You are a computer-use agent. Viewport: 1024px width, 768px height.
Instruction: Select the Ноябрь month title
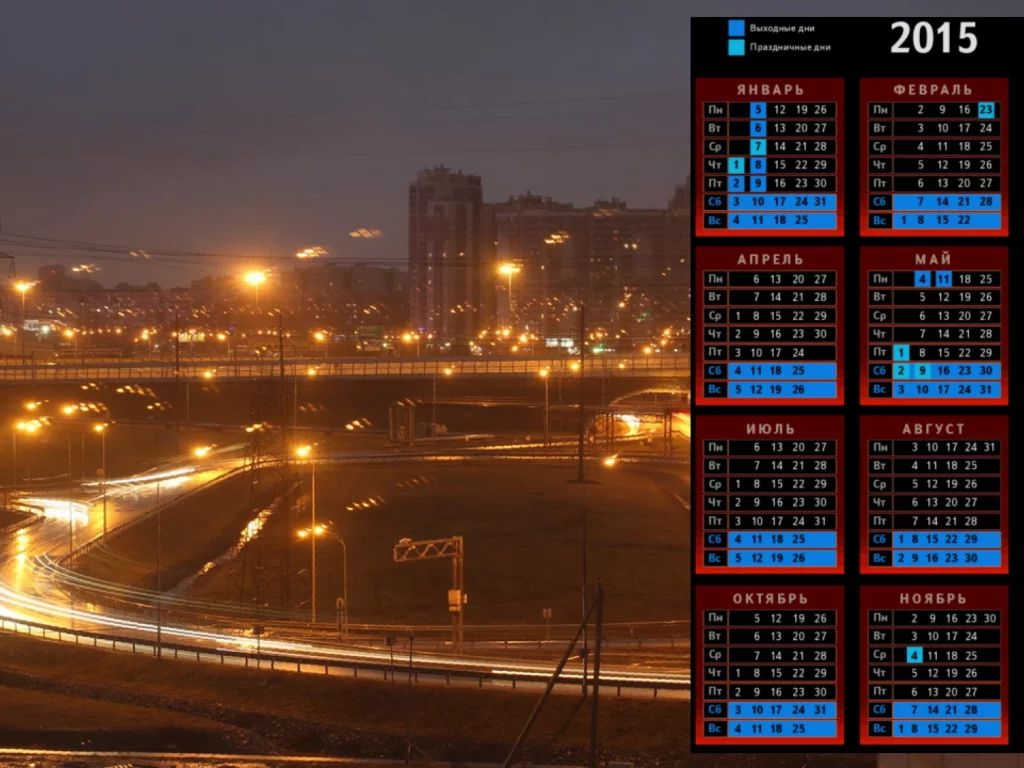point(933,599)
